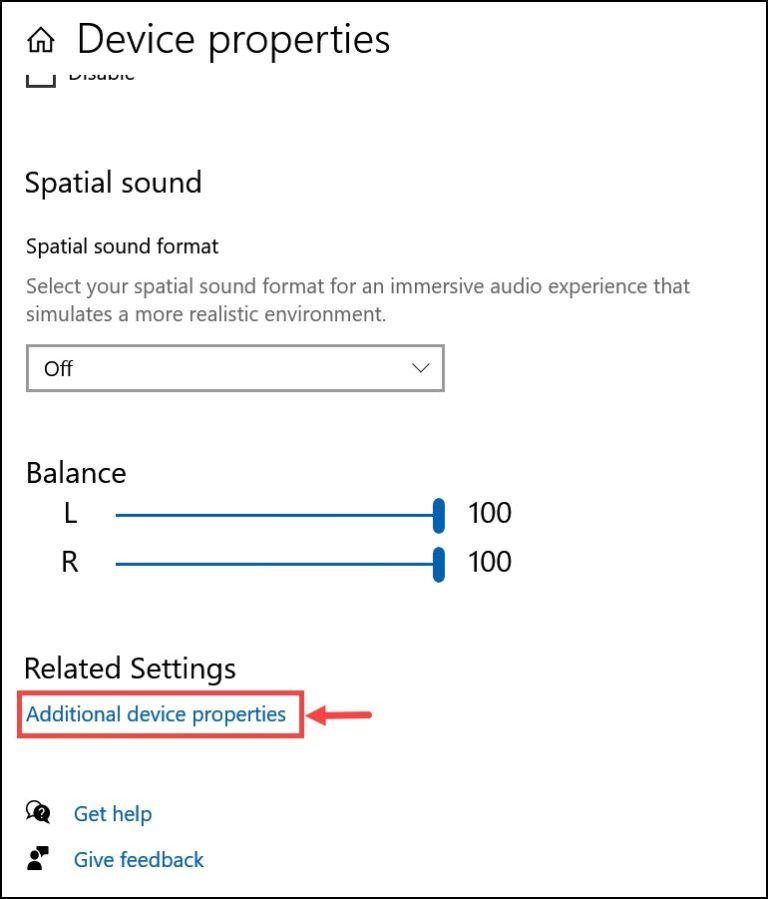Click the Spatial sound section header

113,182
